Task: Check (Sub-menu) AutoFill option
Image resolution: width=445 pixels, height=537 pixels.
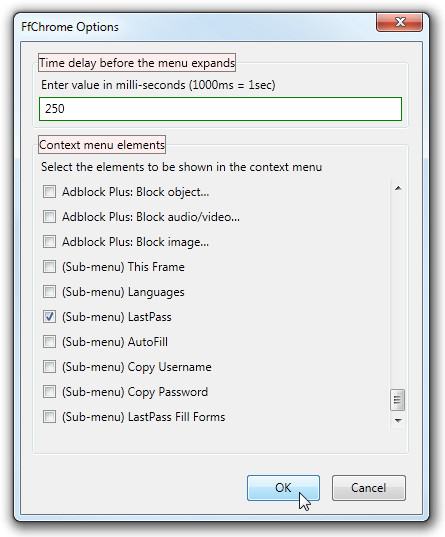Action: 49,341
